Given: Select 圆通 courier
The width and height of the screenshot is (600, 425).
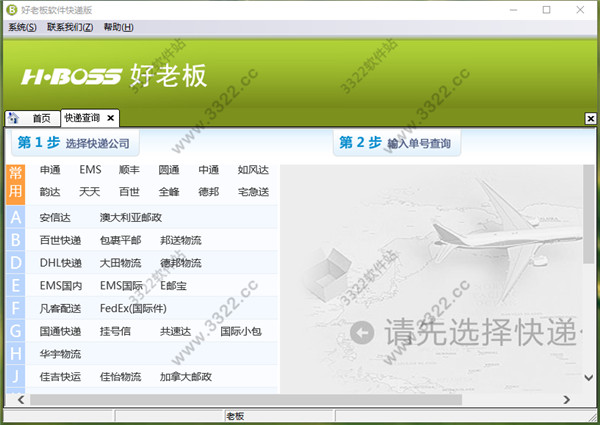Looking at the screenshot, I should coord(169,169).
